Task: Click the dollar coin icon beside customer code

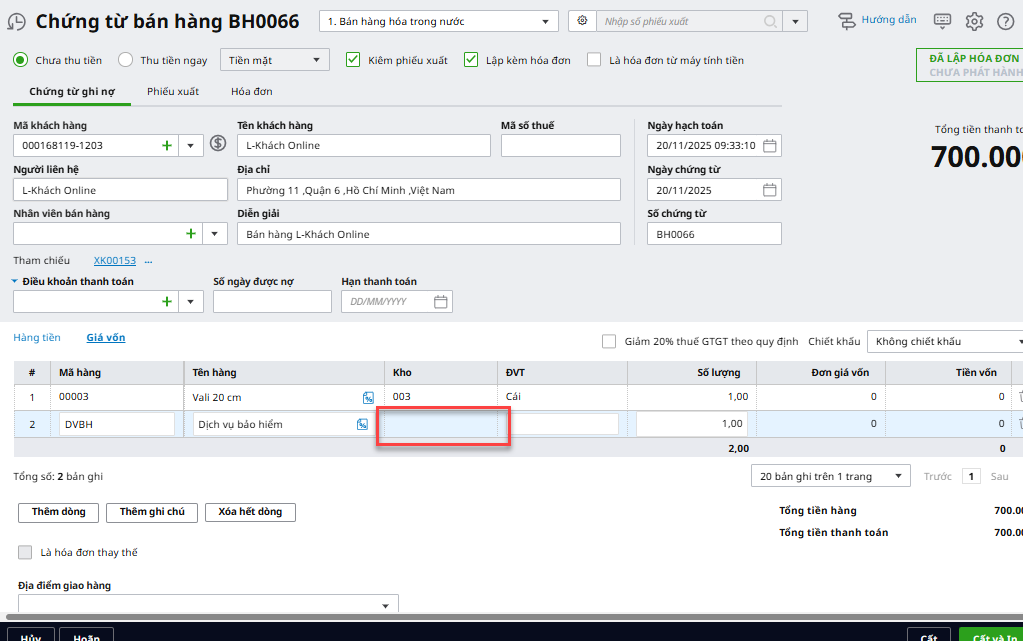Action: click(219, 145)
